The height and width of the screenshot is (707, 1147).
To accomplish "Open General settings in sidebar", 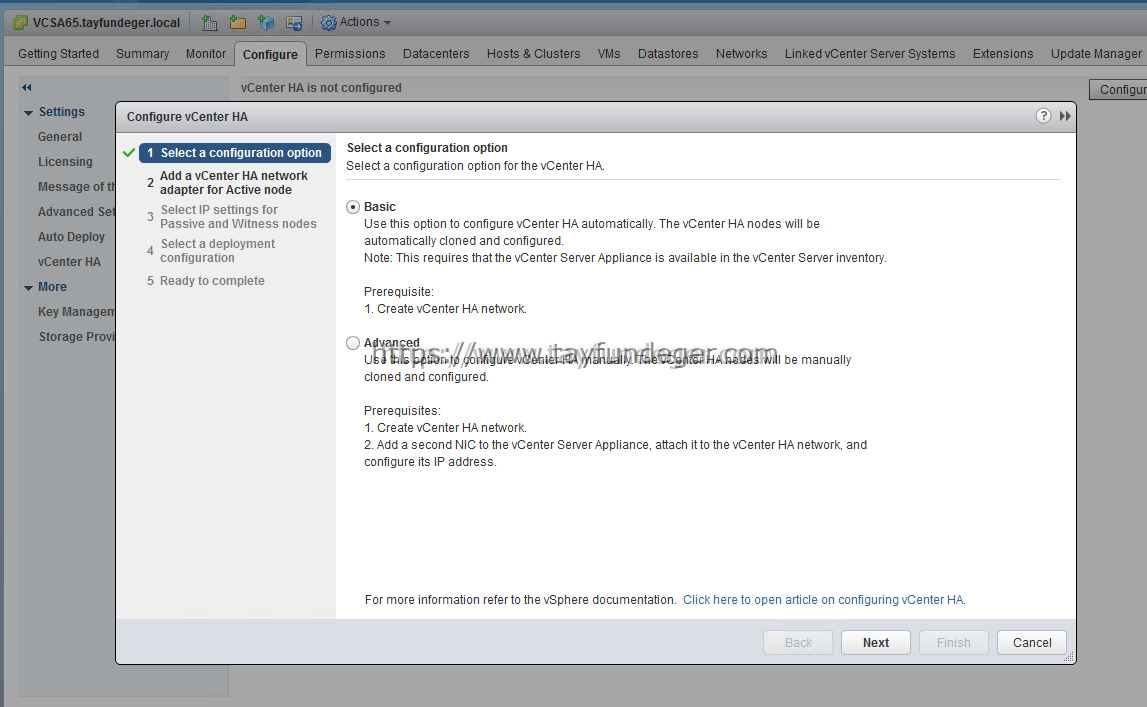I will (x=60, y=137).
